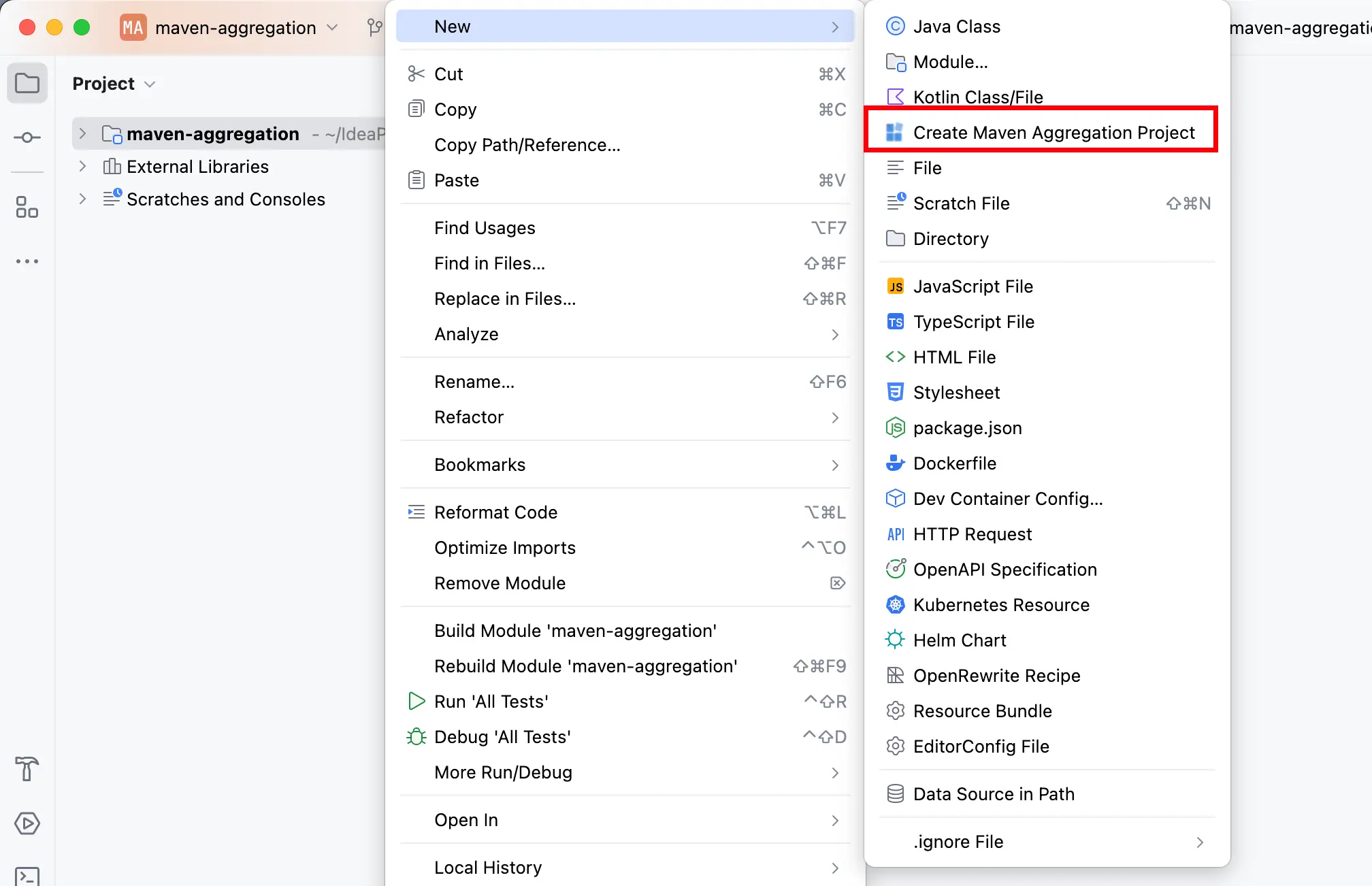
Task: Click Run 'All Tests' entry
Action: [x=491, y=702]
